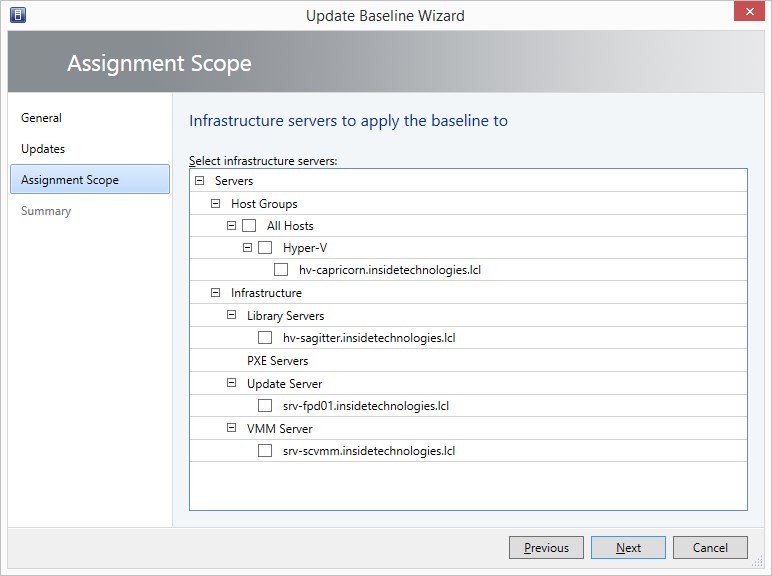Click the wizard icon in the title bar

(x=18, y=15)
